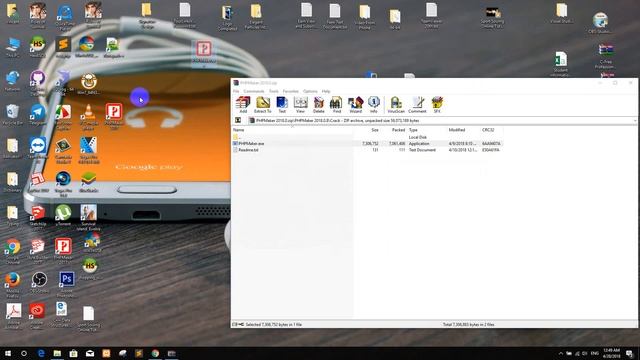The image size is (640, 360).
Task: Open Microsoft Edge from the taskbar
Action: 41,353
